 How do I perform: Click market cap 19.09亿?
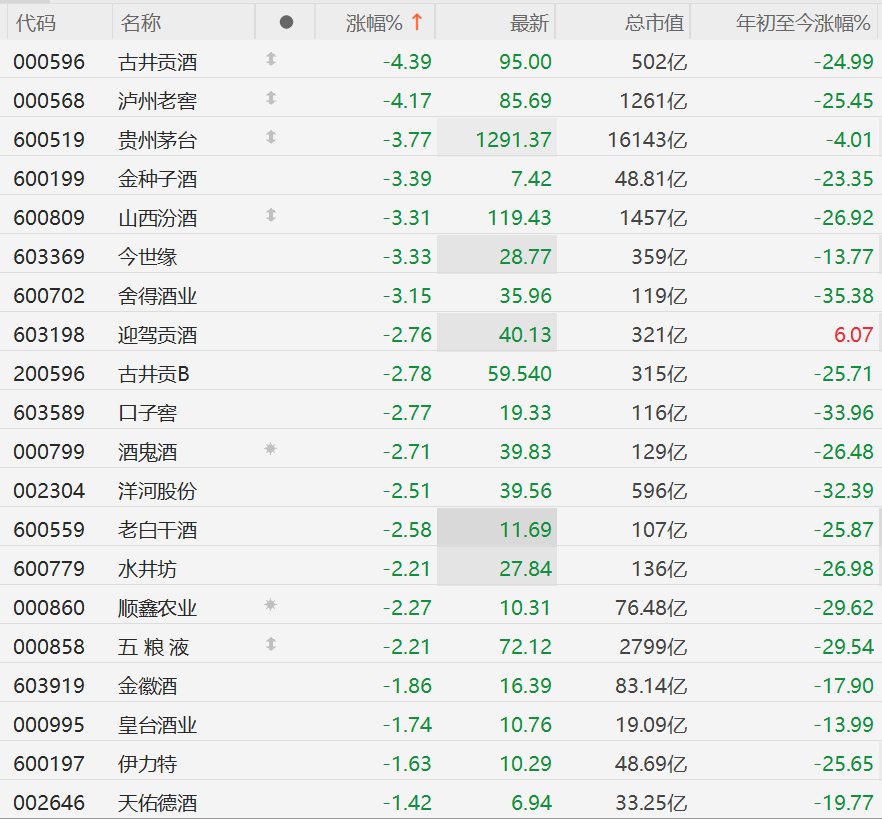click(651, 724)
